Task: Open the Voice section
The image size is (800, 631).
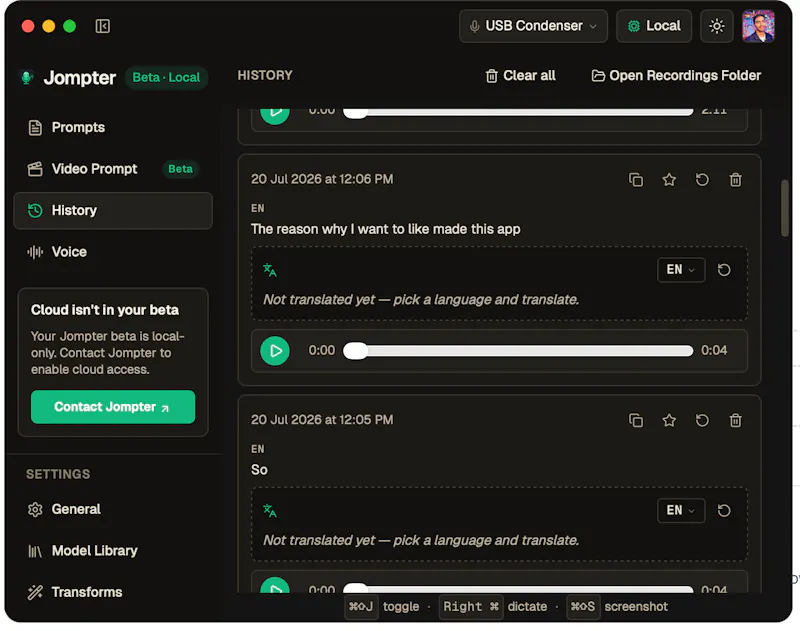Action: pos(113,252)
